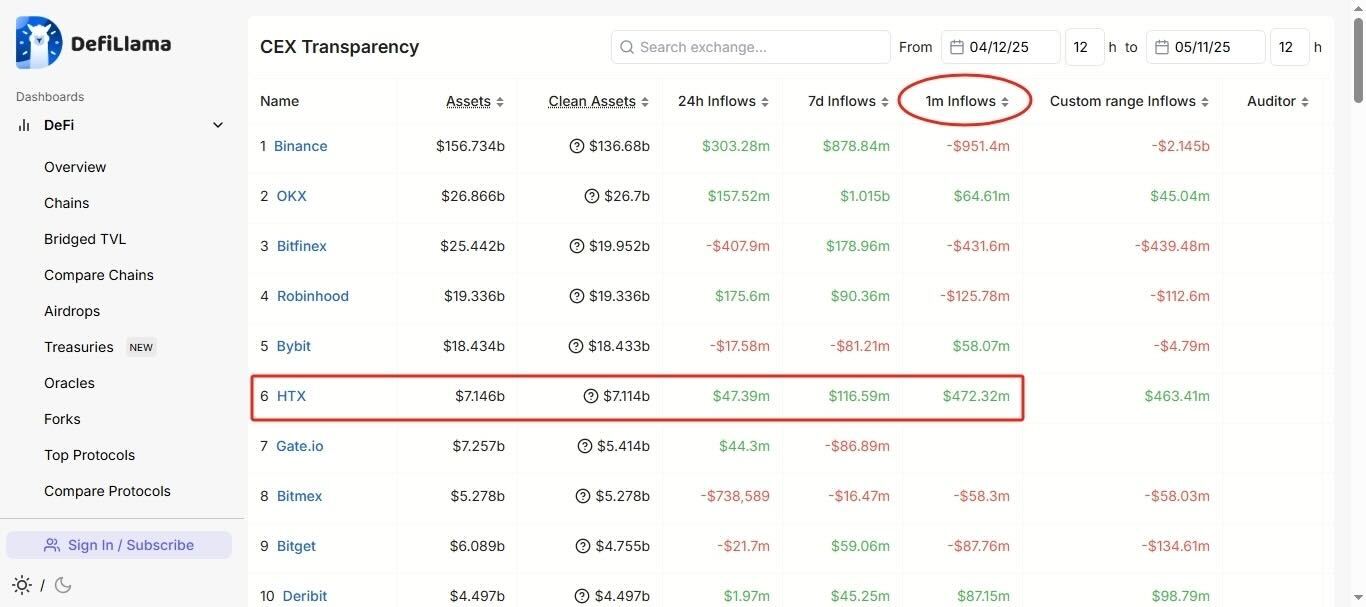The height and width of the screenshot is (607, 1366).
Task: Open the Treasuries sidebar item
Action: (79, 347)
